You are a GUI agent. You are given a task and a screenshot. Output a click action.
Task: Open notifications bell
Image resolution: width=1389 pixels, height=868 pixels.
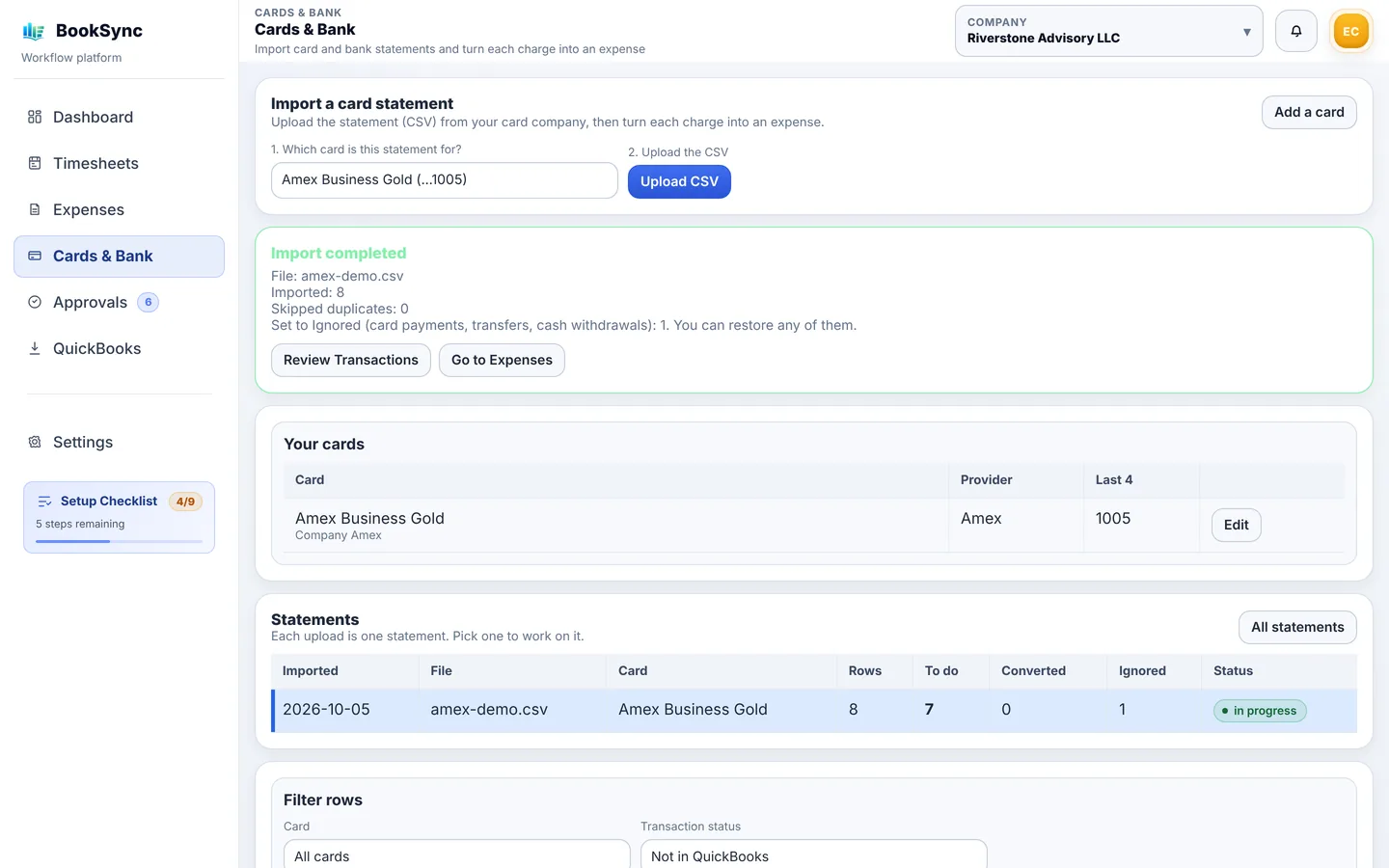1296,31
